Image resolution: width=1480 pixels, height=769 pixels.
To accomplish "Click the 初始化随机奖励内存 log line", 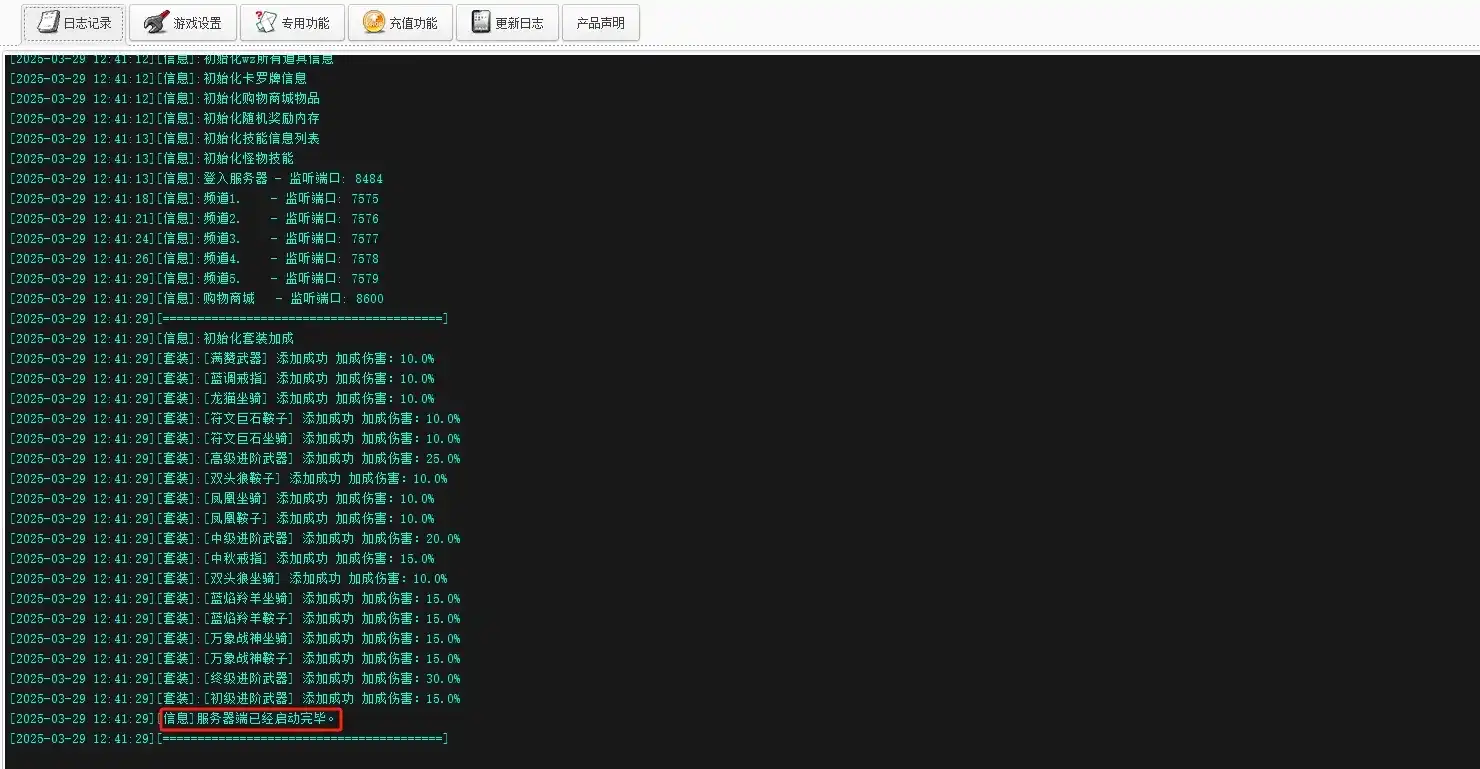I will [x=164, y=118].
